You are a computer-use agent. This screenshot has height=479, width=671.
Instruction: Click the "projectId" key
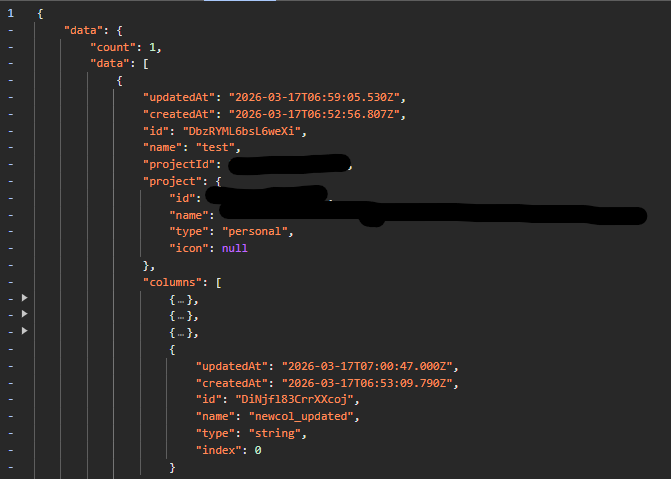(x=179, y=164)
